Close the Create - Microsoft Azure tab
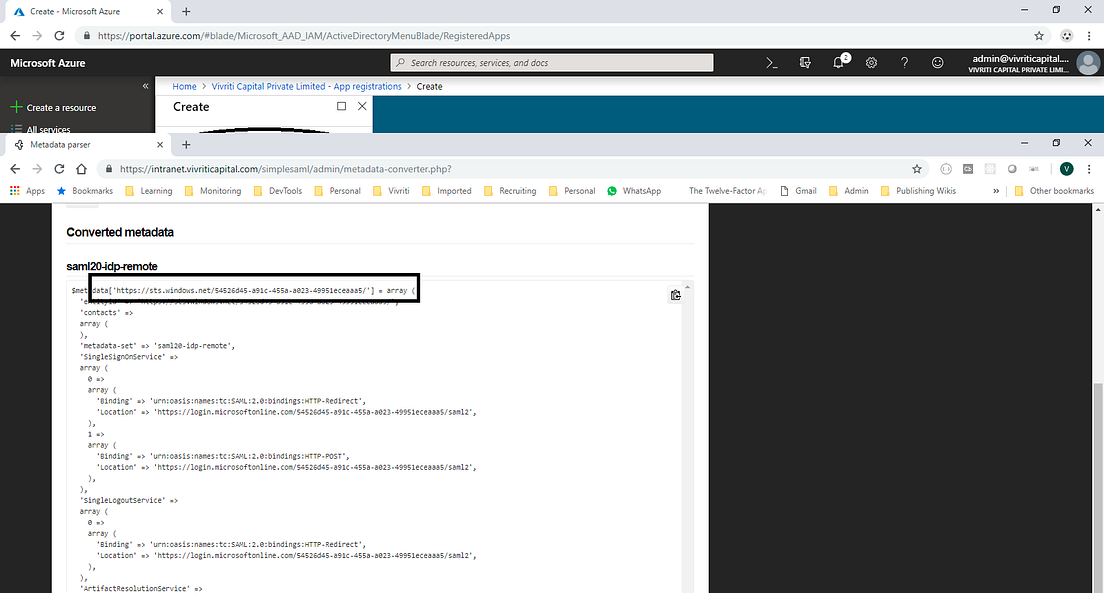 (160, 11)
